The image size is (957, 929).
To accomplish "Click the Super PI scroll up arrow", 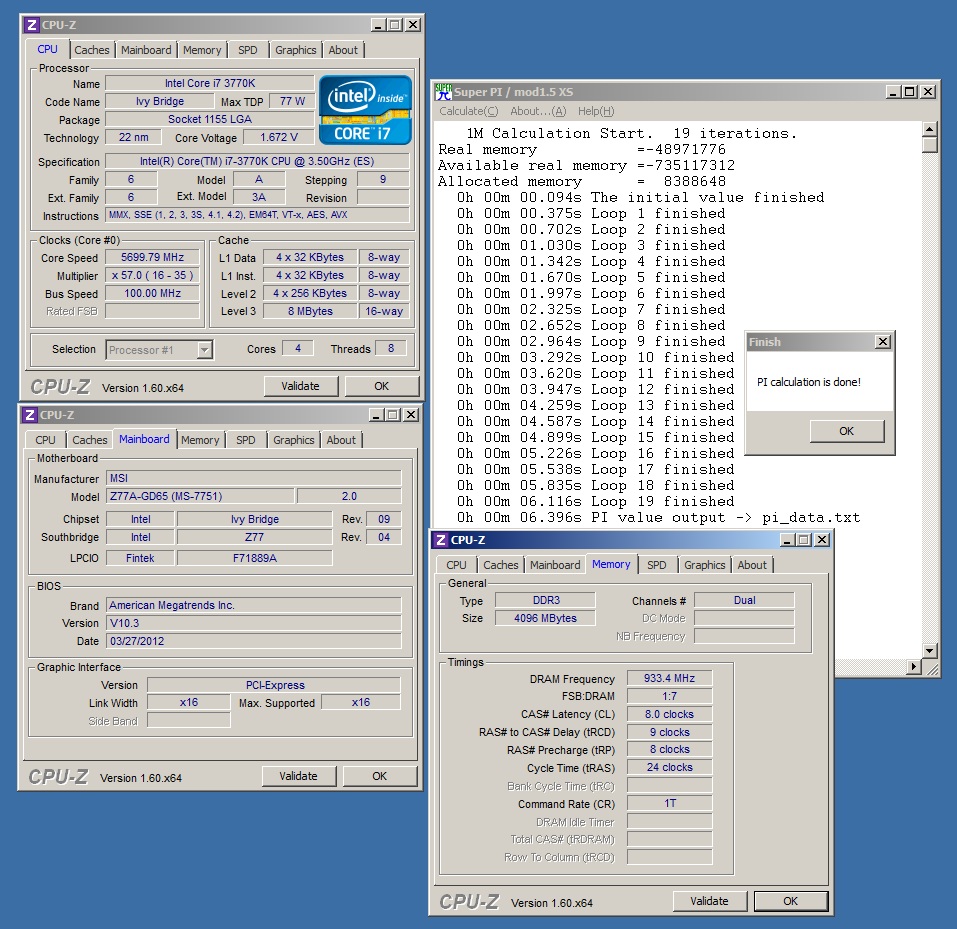I will point(930,131).
